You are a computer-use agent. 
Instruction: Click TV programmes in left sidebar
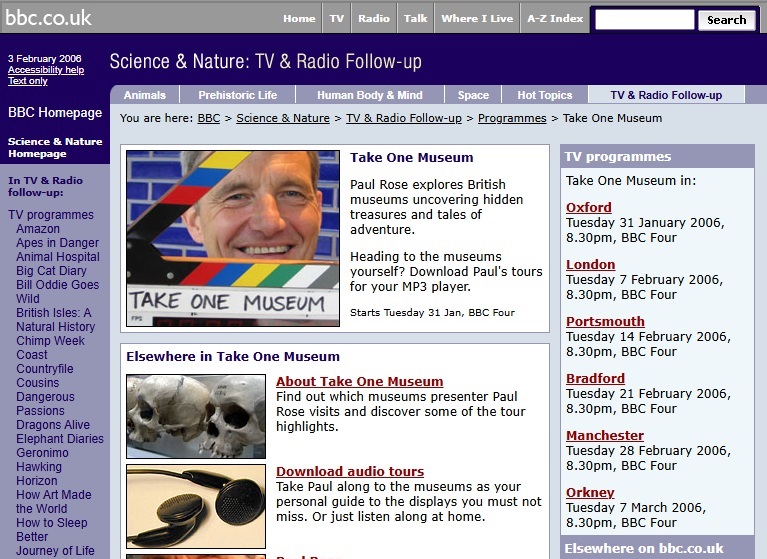coord(51,215)
